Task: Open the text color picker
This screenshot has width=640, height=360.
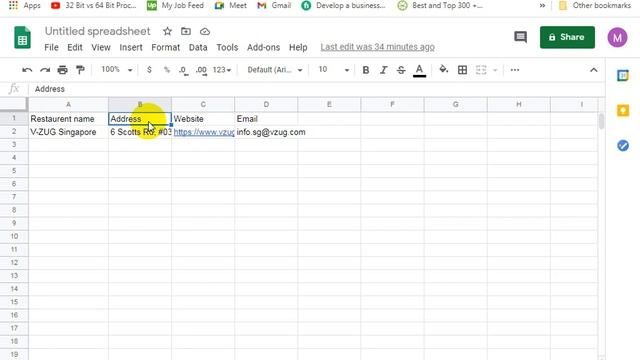Action: click(x=419, y=70)
